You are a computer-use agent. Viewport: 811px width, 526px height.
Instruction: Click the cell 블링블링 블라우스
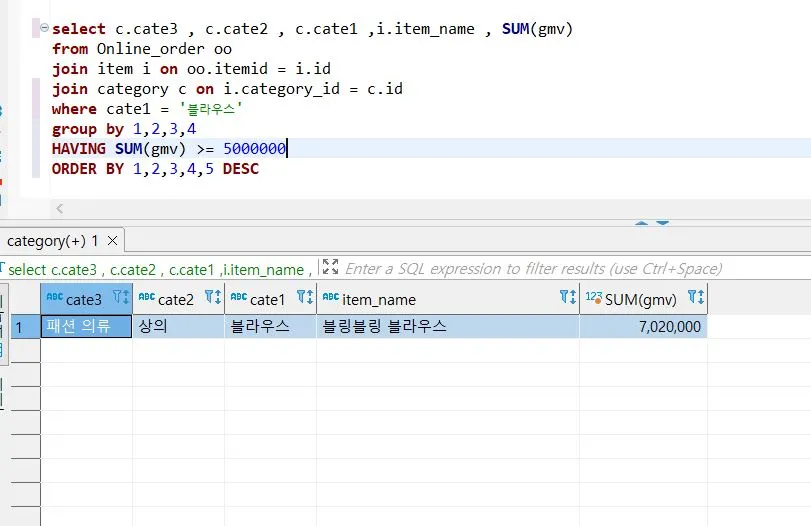[x=448, y=326]
